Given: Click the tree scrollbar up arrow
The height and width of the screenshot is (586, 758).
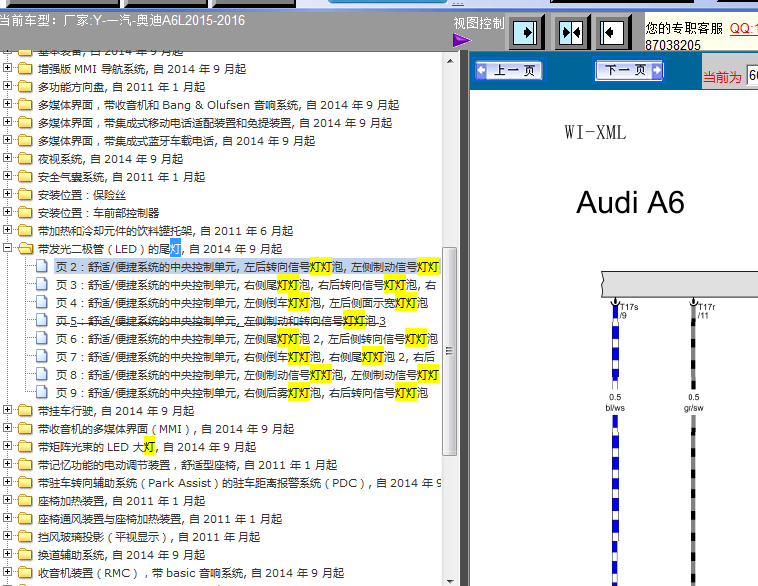Looking at the screenshot, I should 450,61.
